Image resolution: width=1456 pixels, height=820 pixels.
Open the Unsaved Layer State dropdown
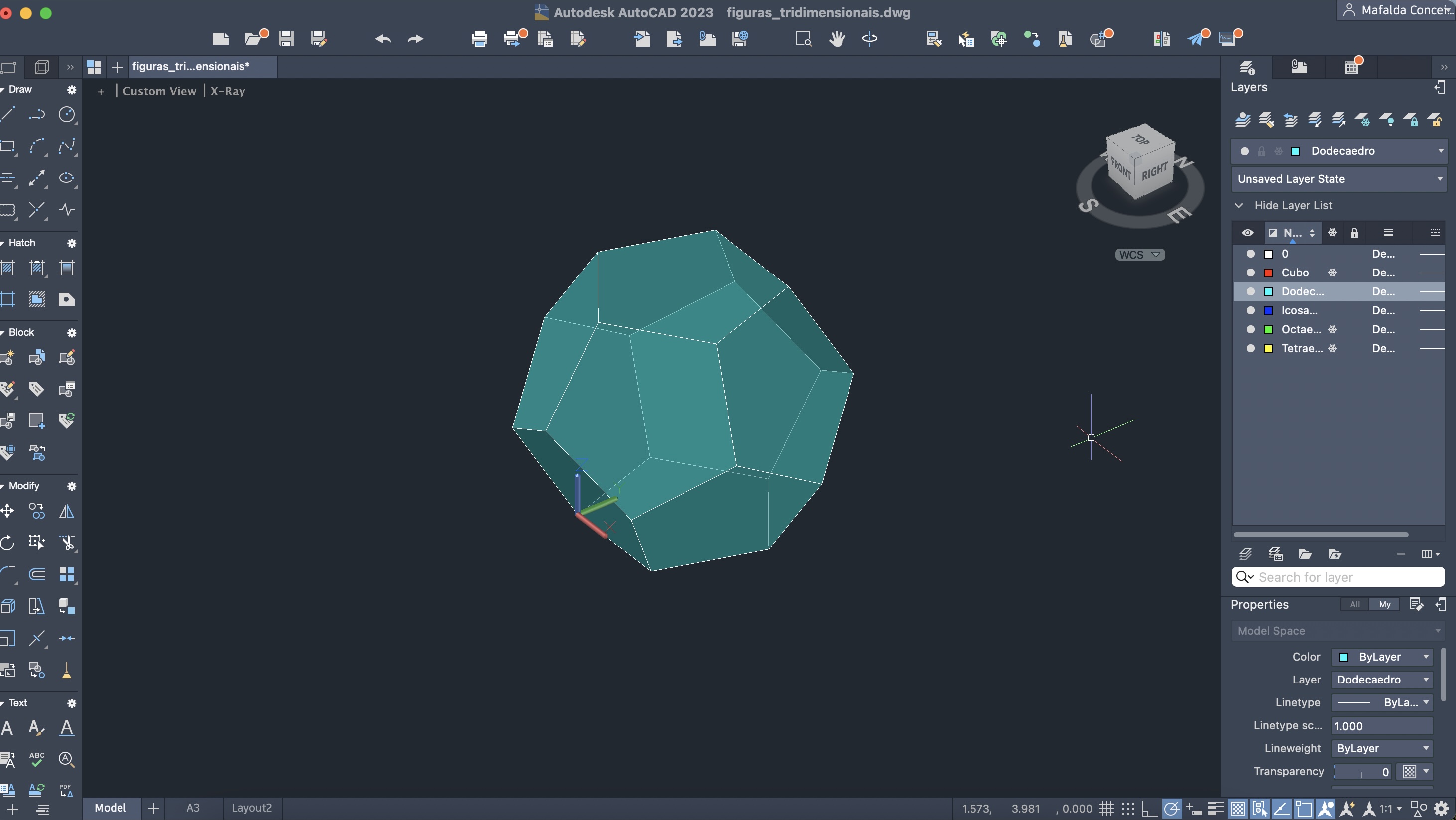(1439, 179)
